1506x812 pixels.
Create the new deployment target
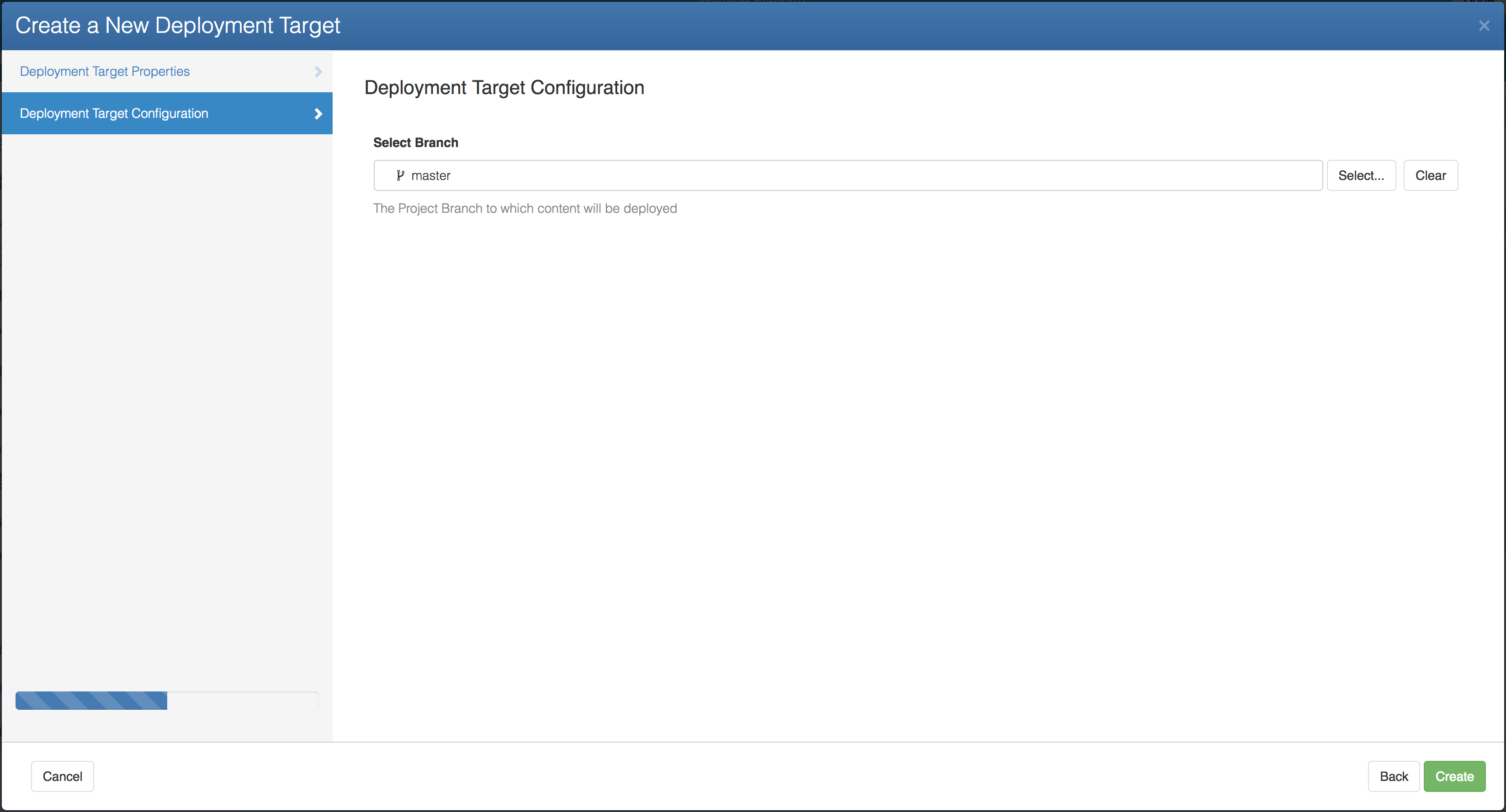[1455, 776]
